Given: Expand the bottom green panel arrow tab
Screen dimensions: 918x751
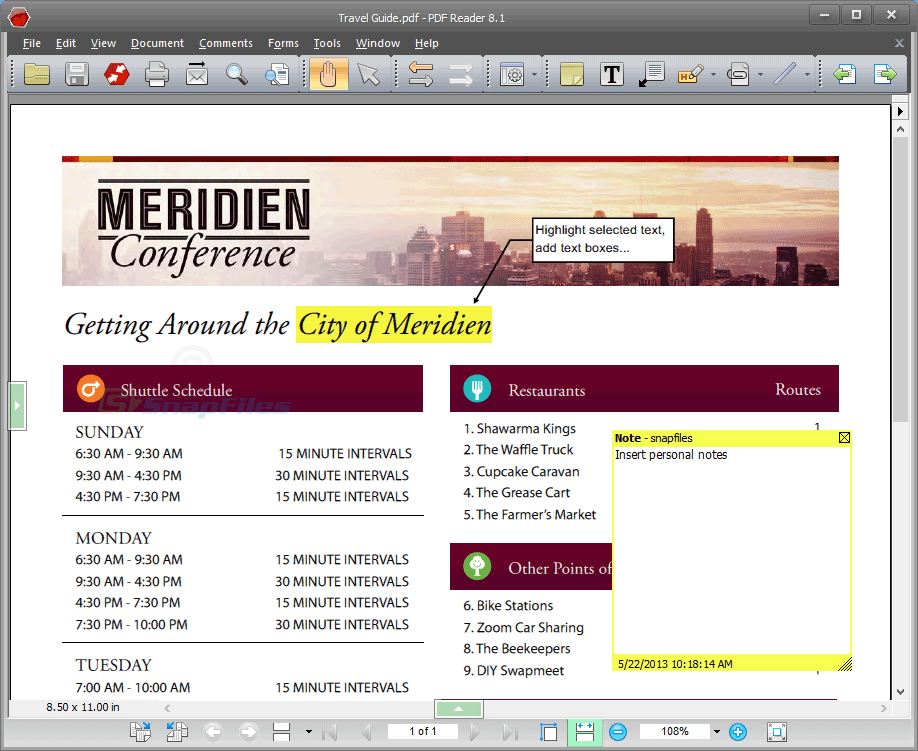Looking at the screenshot, I should click(459, 709).
